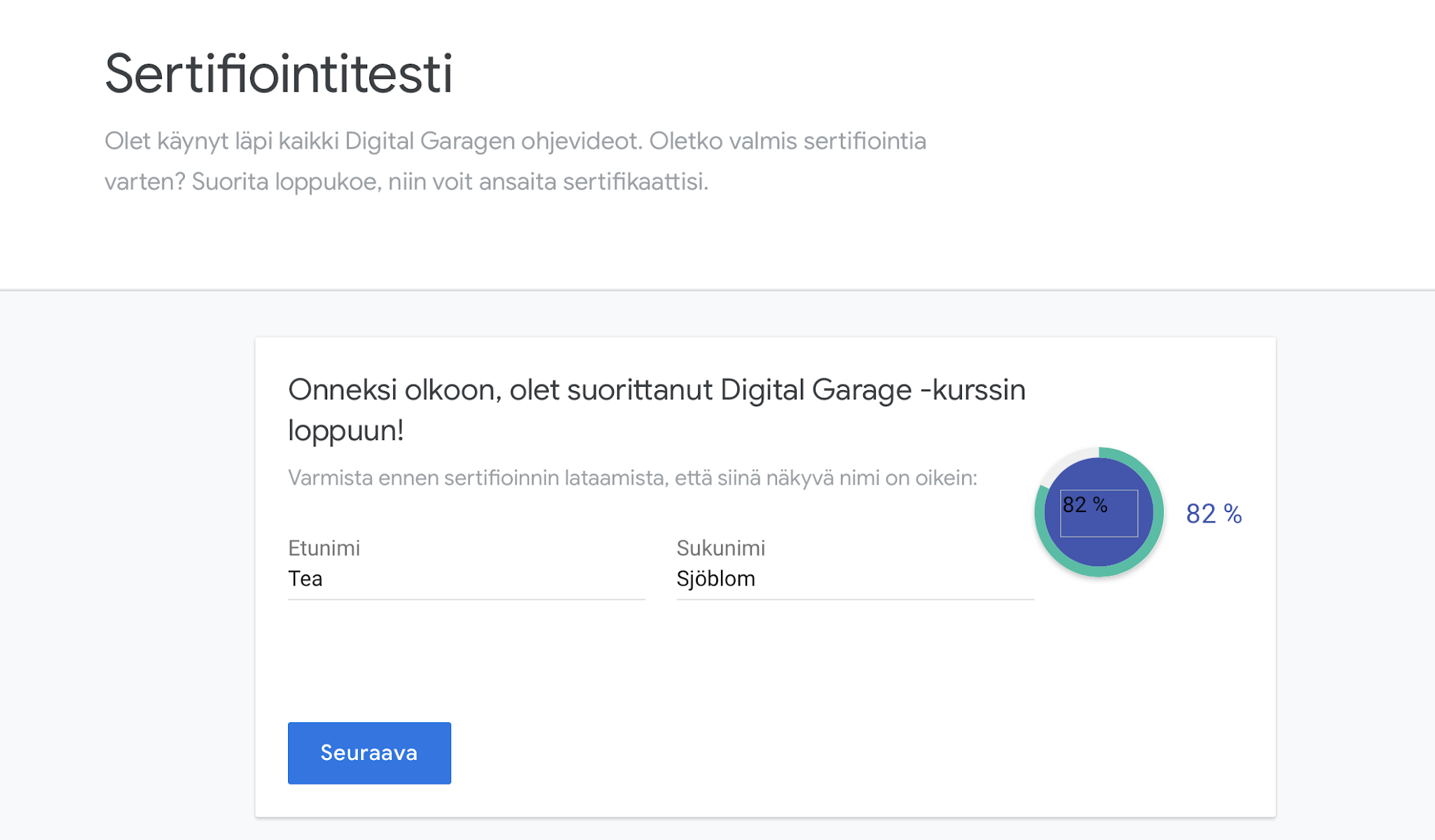Click the Etunimi field label
The width and height of the screenshot is (1435, 840).
point(324,548)
